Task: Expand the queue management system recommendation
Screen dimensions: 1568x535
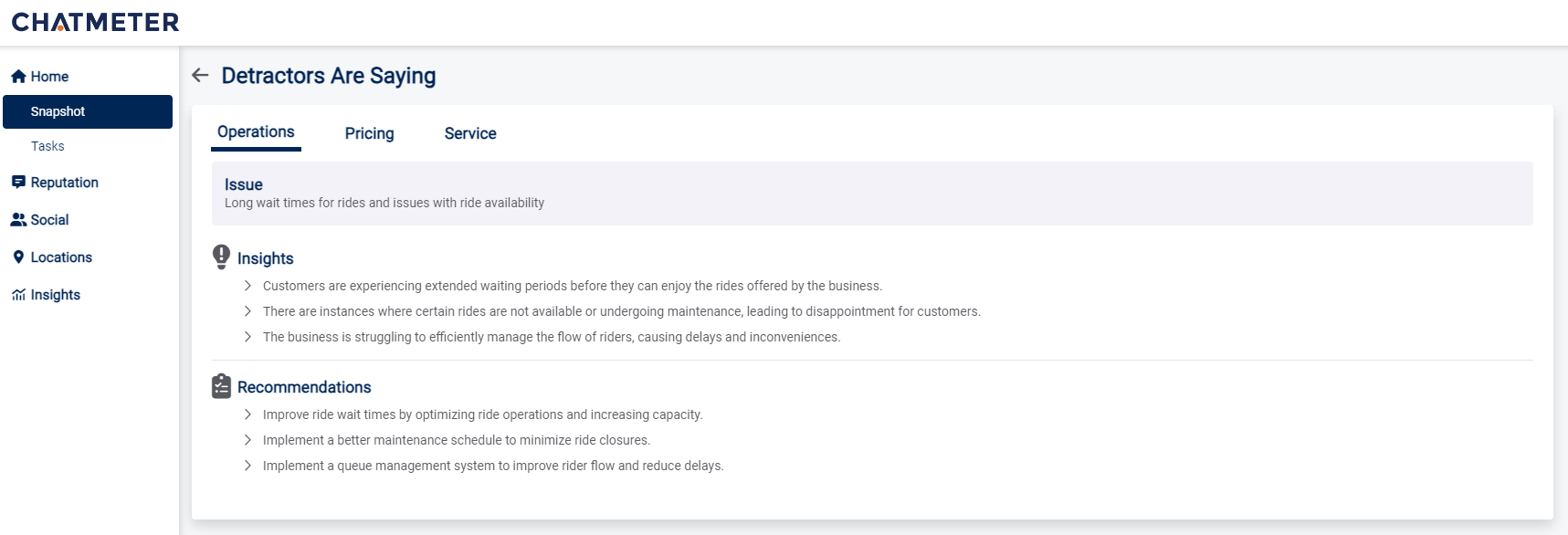Action: [x=247, y=466]
